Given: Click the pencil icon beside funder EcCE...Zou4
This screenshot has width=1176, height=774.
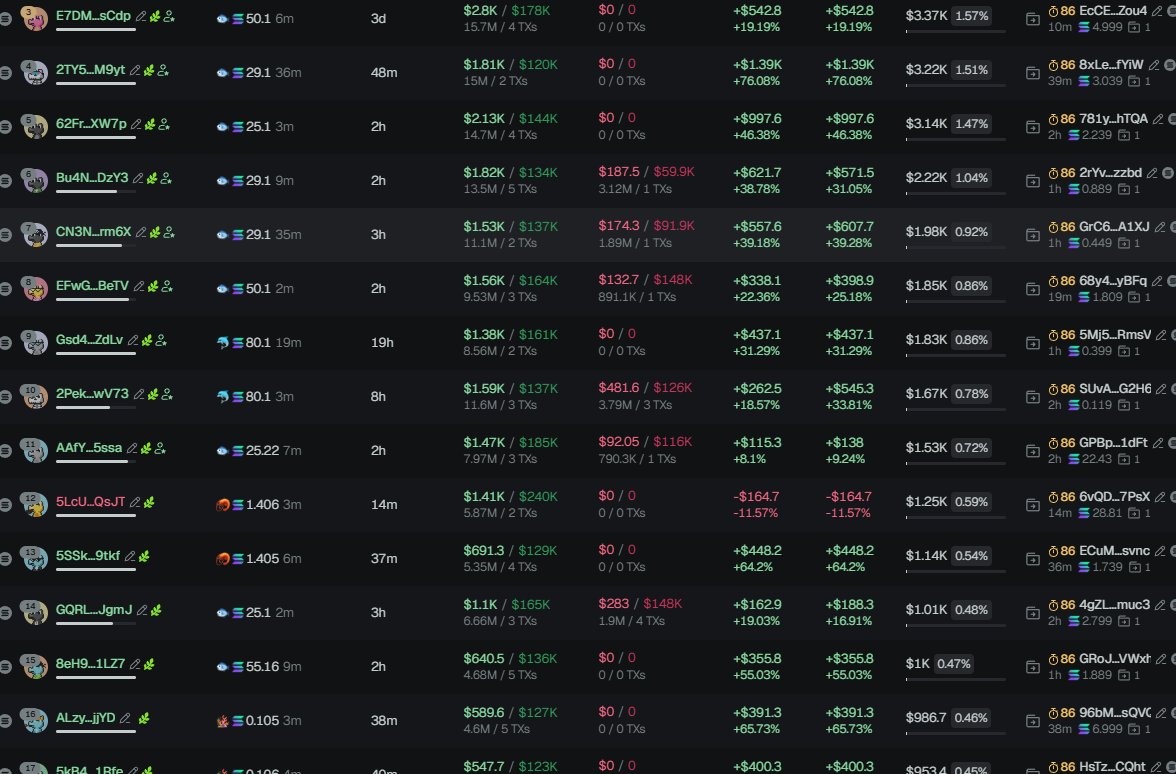Looking at the screenshot, I should pos(1157,10).
